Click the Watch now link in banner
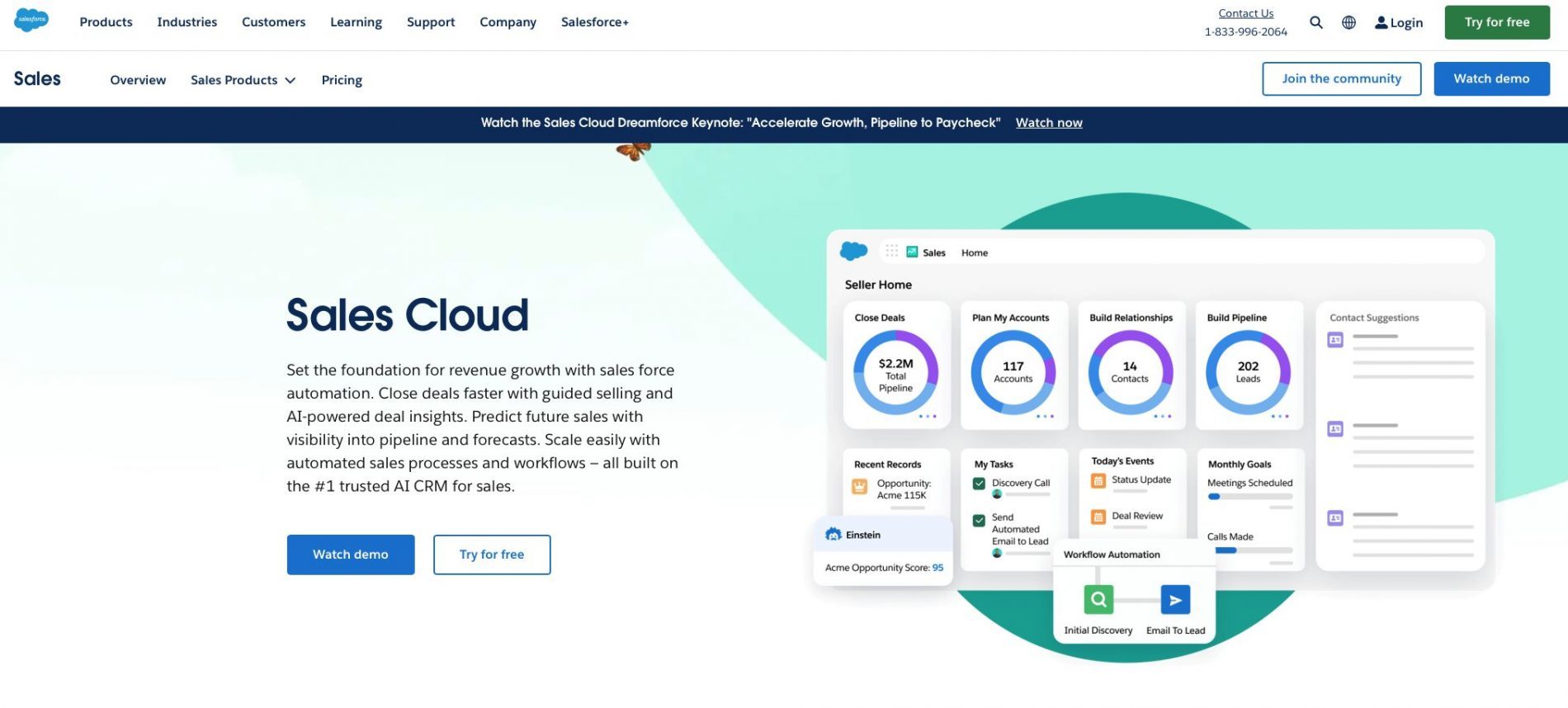Screen dimensions: 1568x708 click(x=1049, y=123)
